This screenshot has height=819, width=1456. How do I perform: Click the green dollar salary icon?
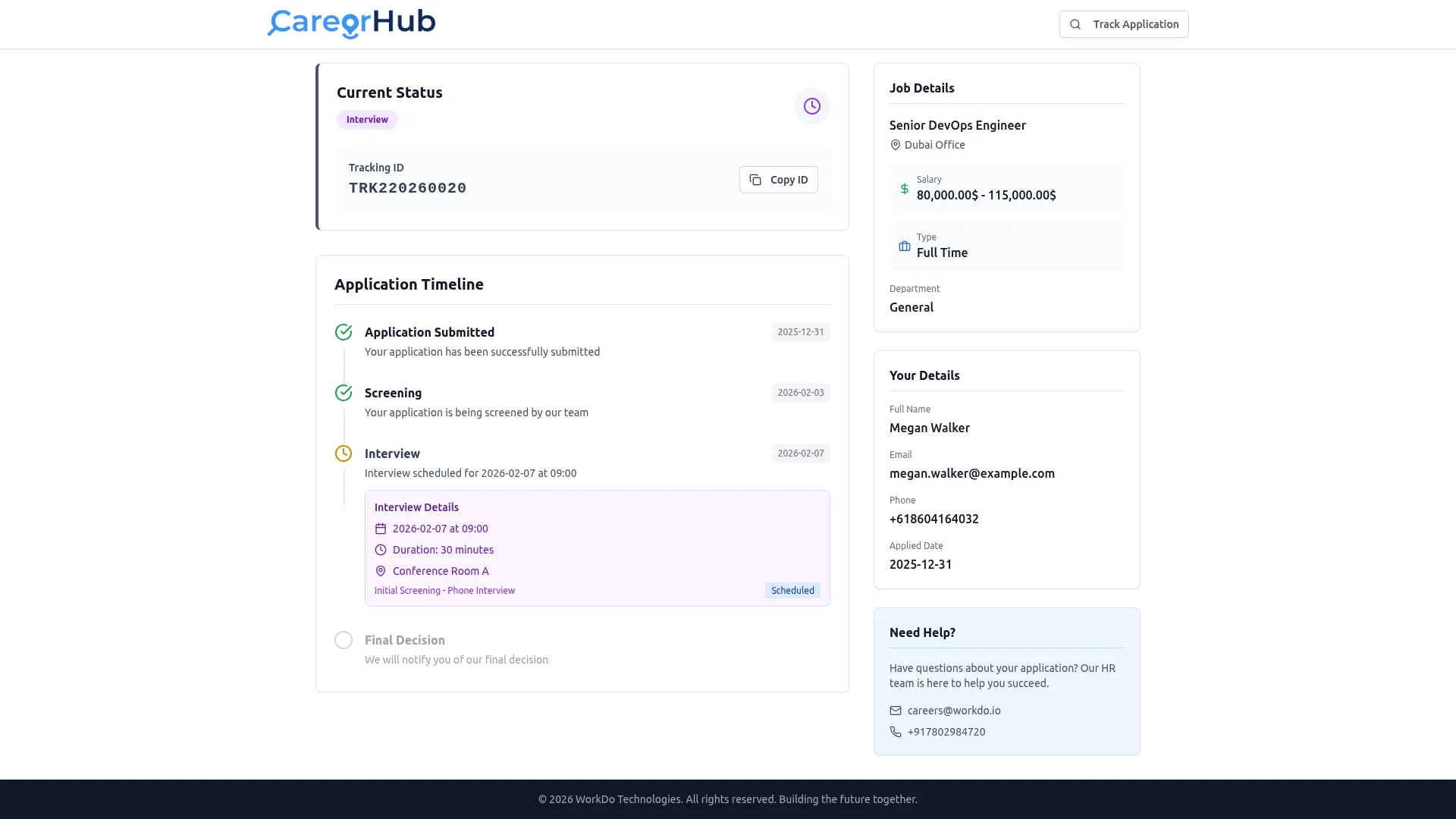pos(904,189)
